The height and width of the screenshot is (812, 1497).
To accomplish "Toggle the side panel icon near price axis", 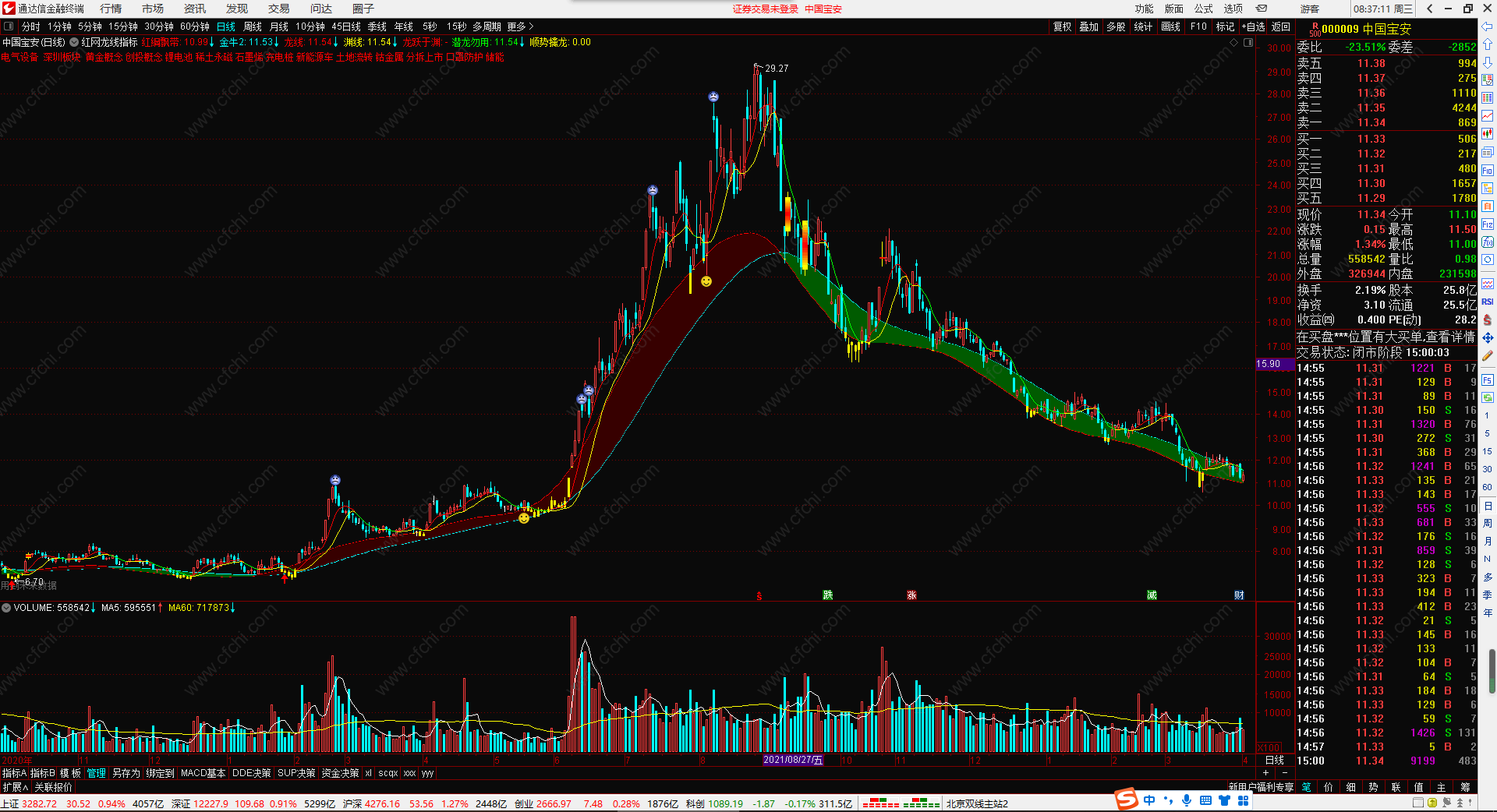I will coord(1248,42).
